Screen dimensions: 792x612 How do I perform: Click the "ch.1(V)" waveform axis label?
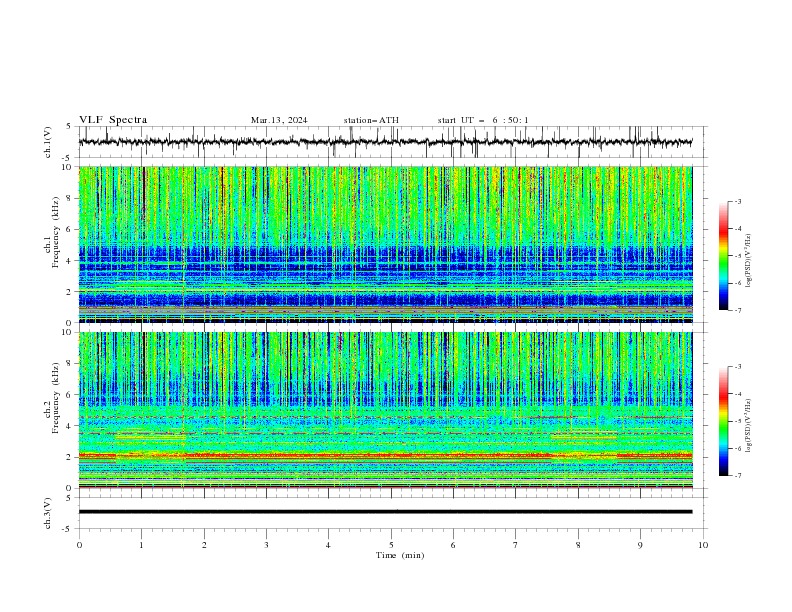[x=48, y=142]
